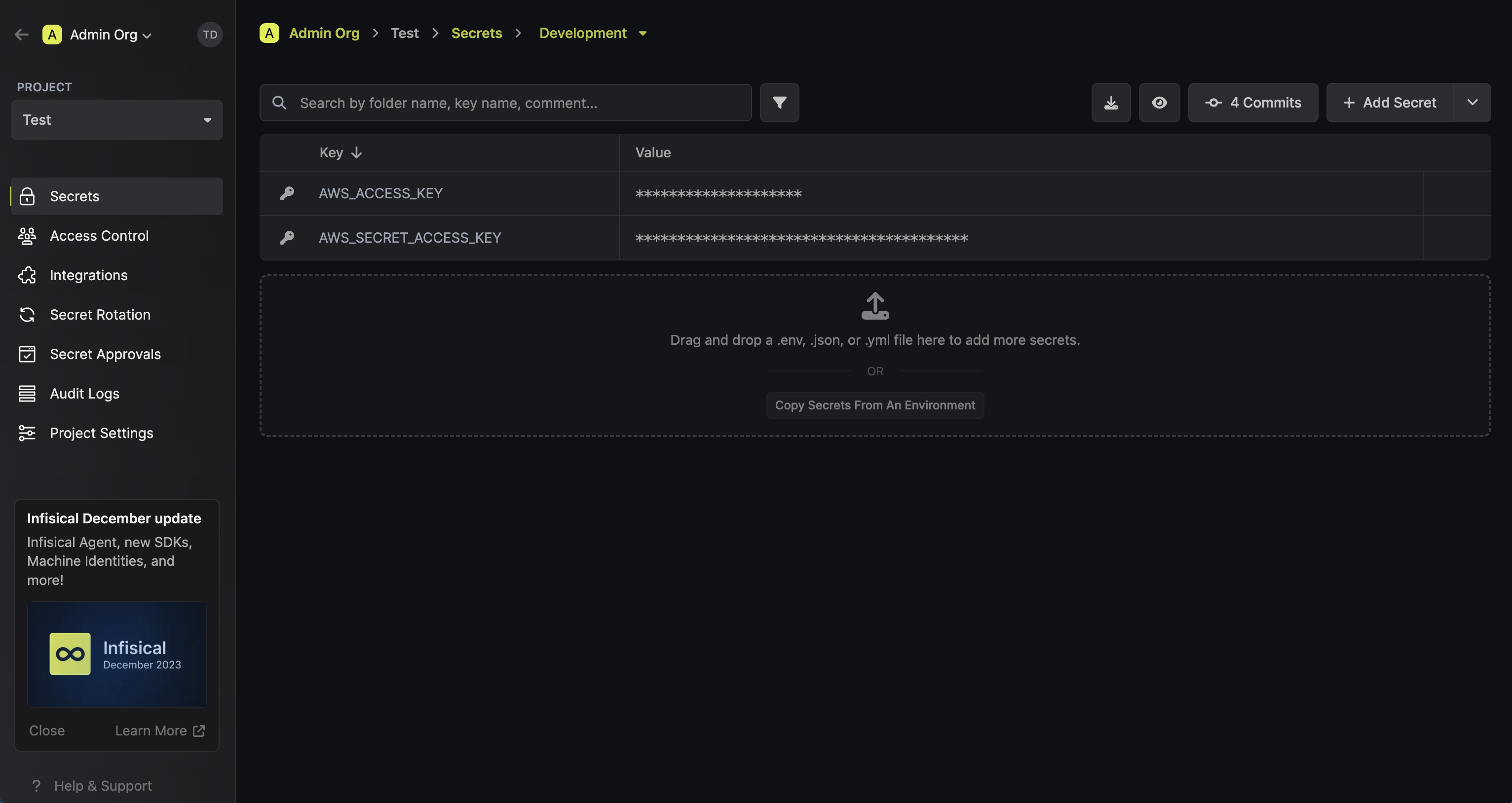Open Secrets in the sidebar
Screen dimensions: 1512x803
click(x=117, y=196)
